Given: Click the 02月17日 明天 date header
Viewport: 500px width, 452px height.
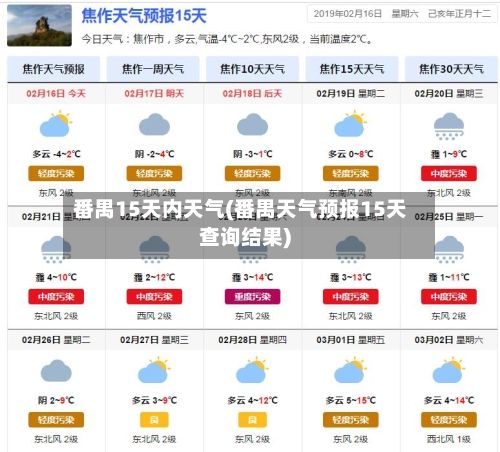Looking at the screenshot, I should click(x=154, y=93).
